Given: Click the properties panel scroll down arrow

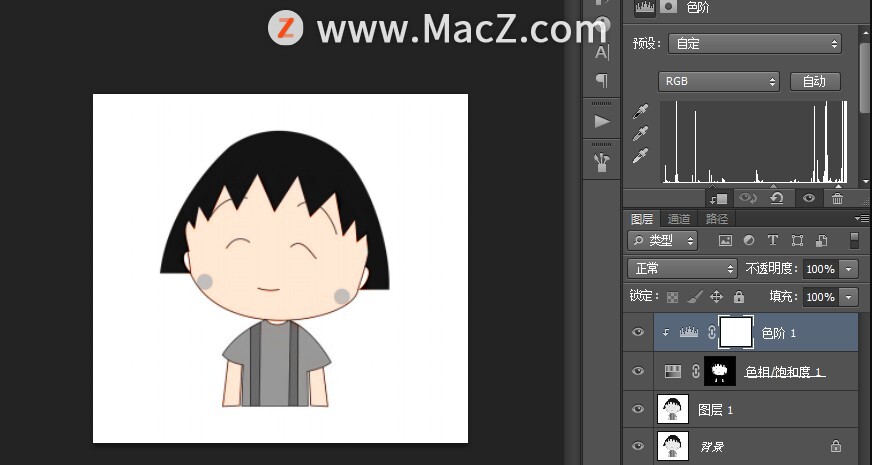Looking at the screenshot, I should pos(865,181).
